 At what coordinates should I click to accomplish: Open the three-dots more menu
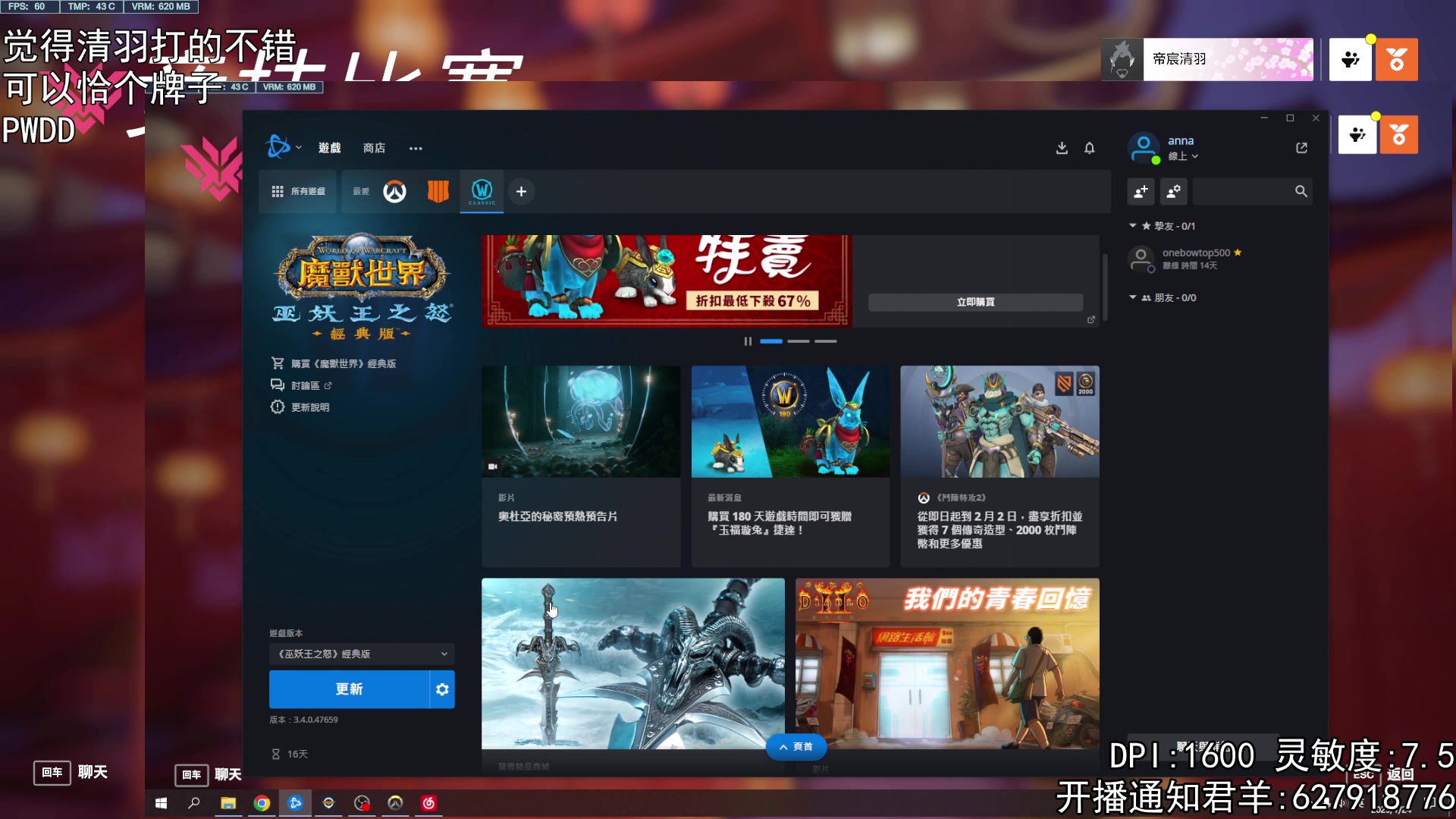416,149
